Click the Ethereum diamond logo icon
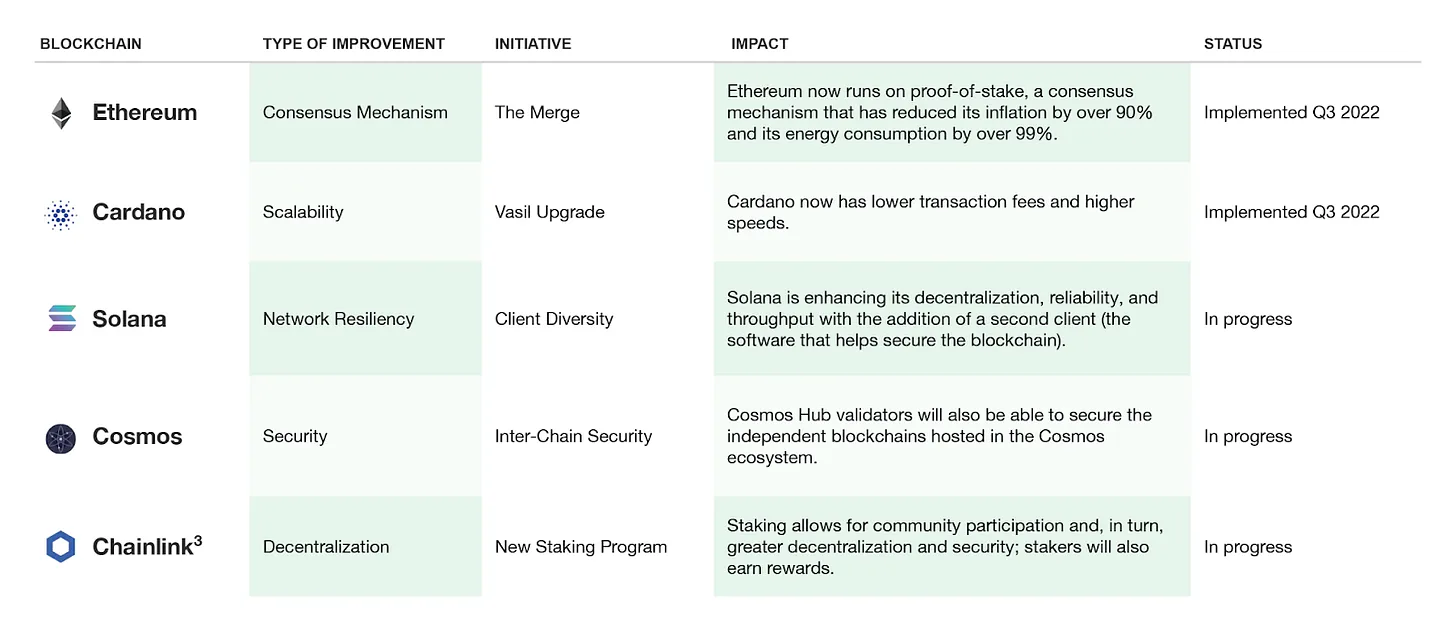The height and width of the screenshot is (633, 1456). [x=61, y=113]
